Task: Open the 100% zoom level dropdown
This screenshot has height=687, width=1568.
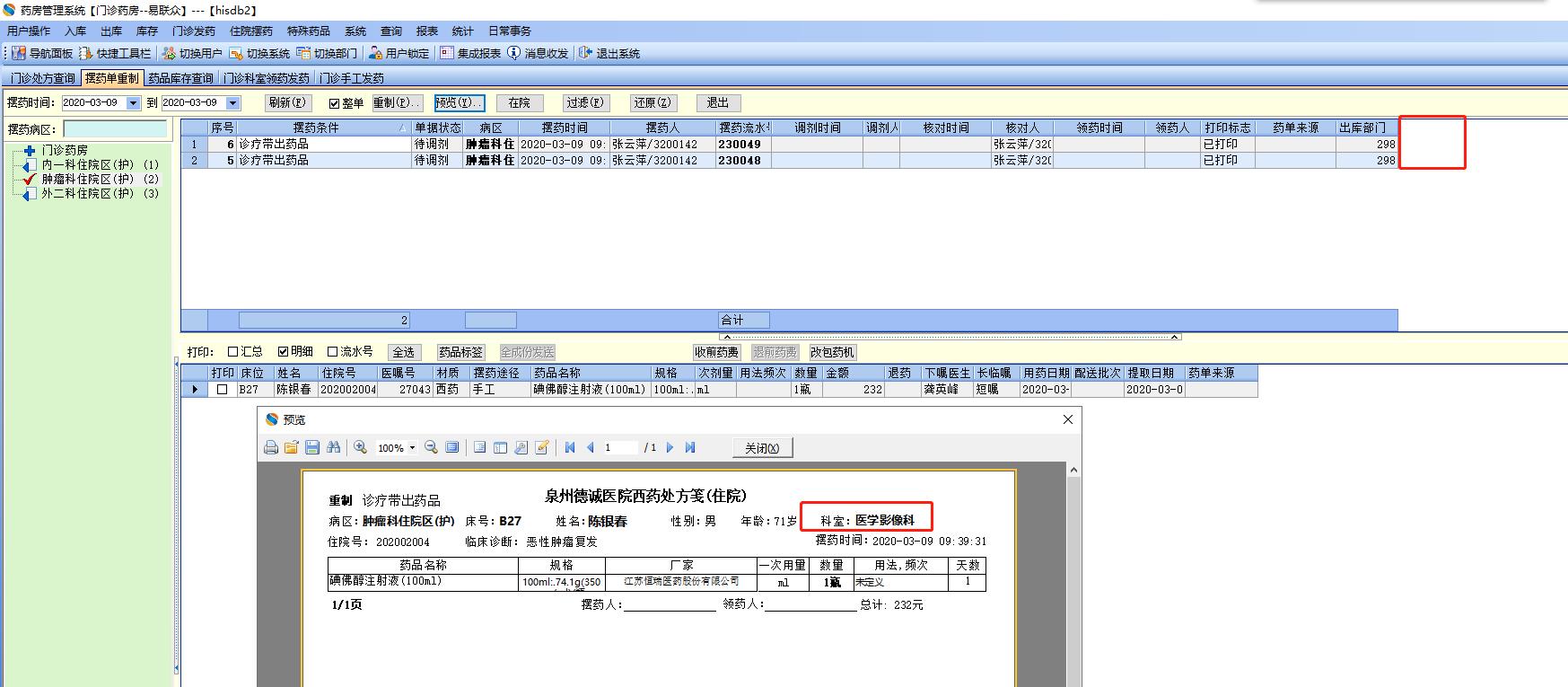Action: (x=412, y=448)
